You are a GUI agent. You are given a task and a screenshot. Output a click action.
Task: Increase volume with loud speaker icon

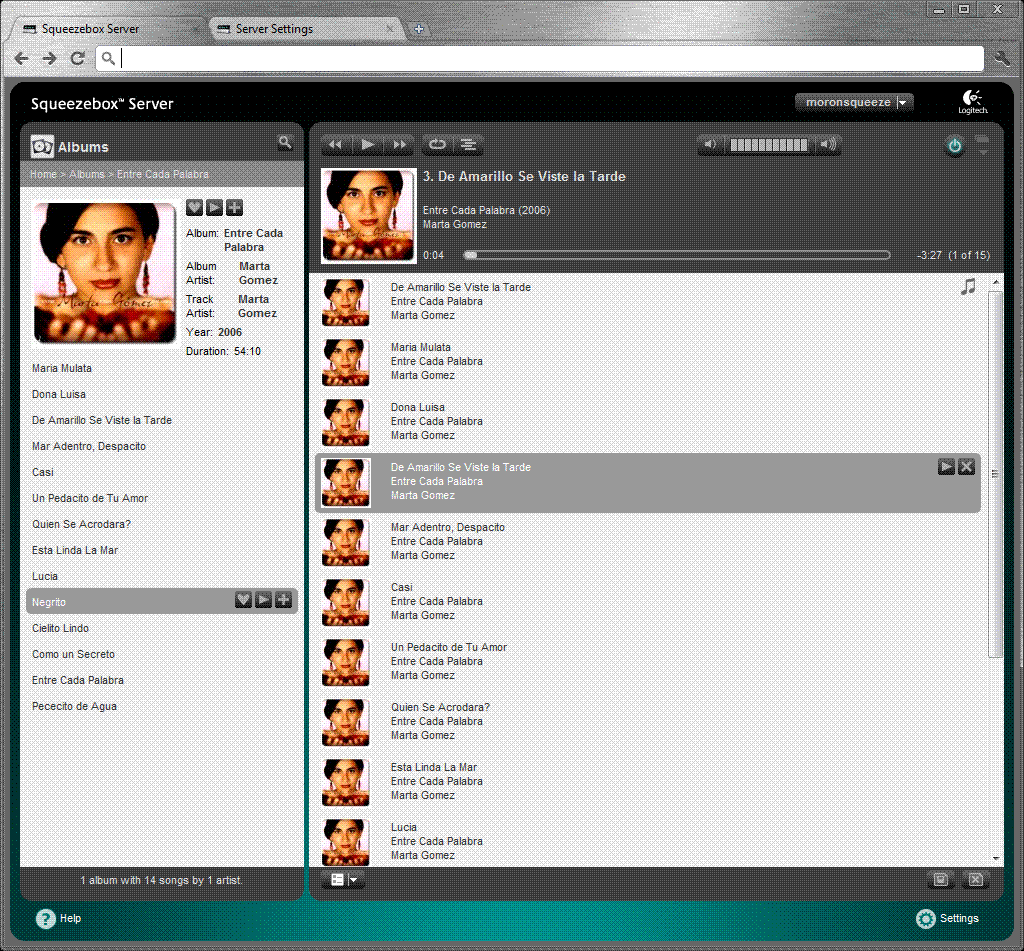click(x=828, y=145)
